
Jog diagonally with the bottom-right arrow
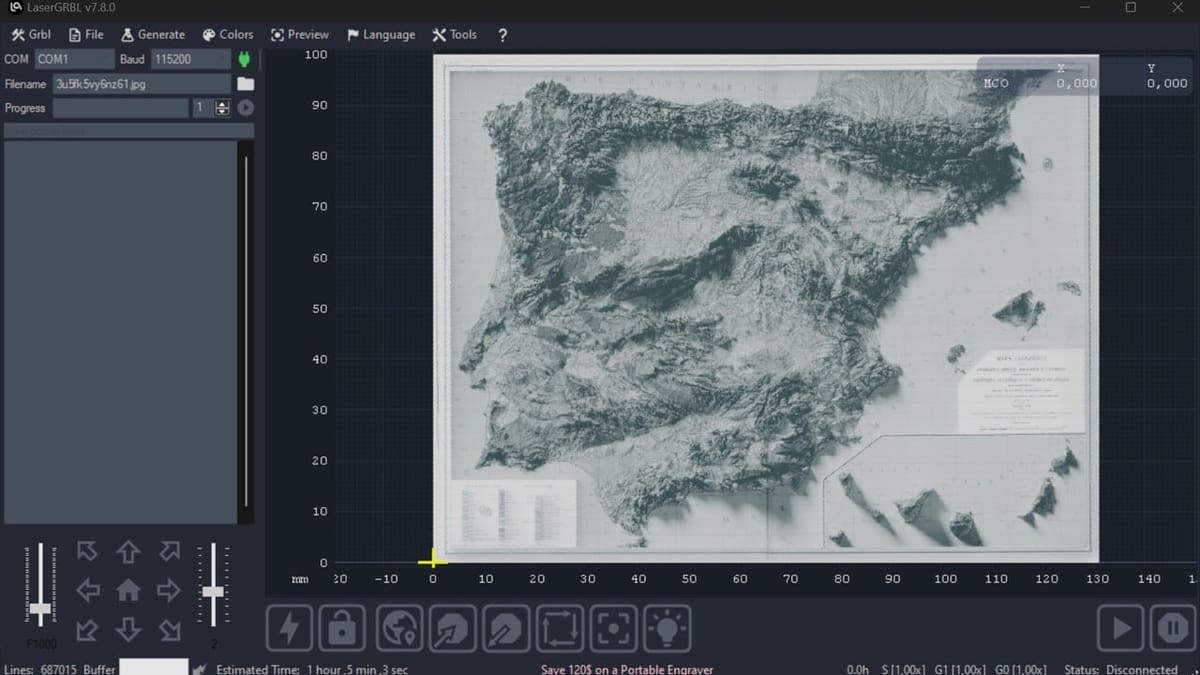tap(169, 630)
